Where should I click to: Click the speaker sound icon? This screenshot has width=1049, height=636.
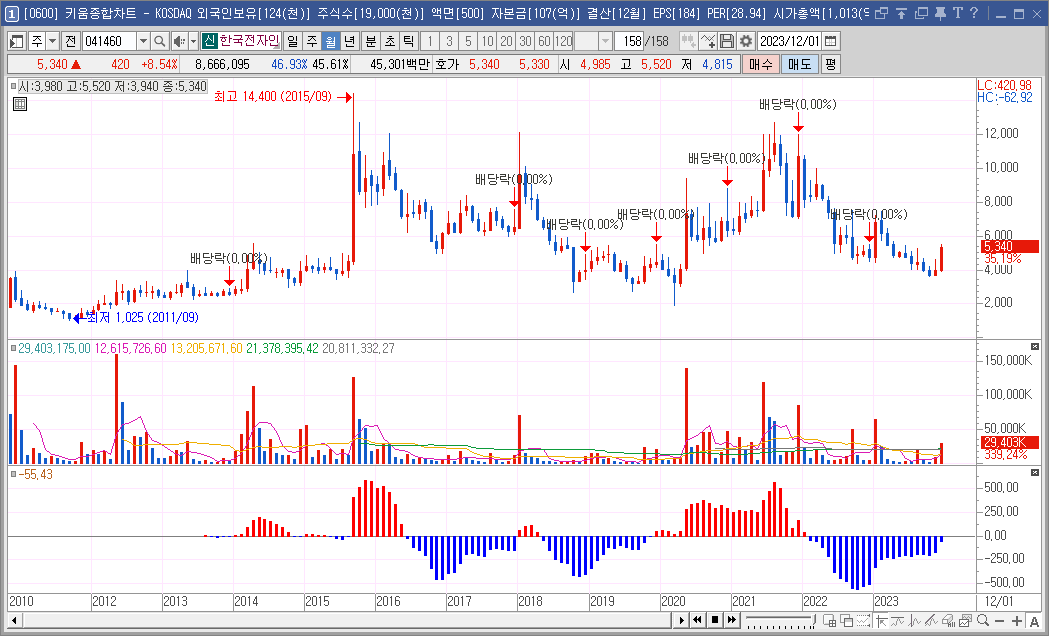[x=179, y=41]
